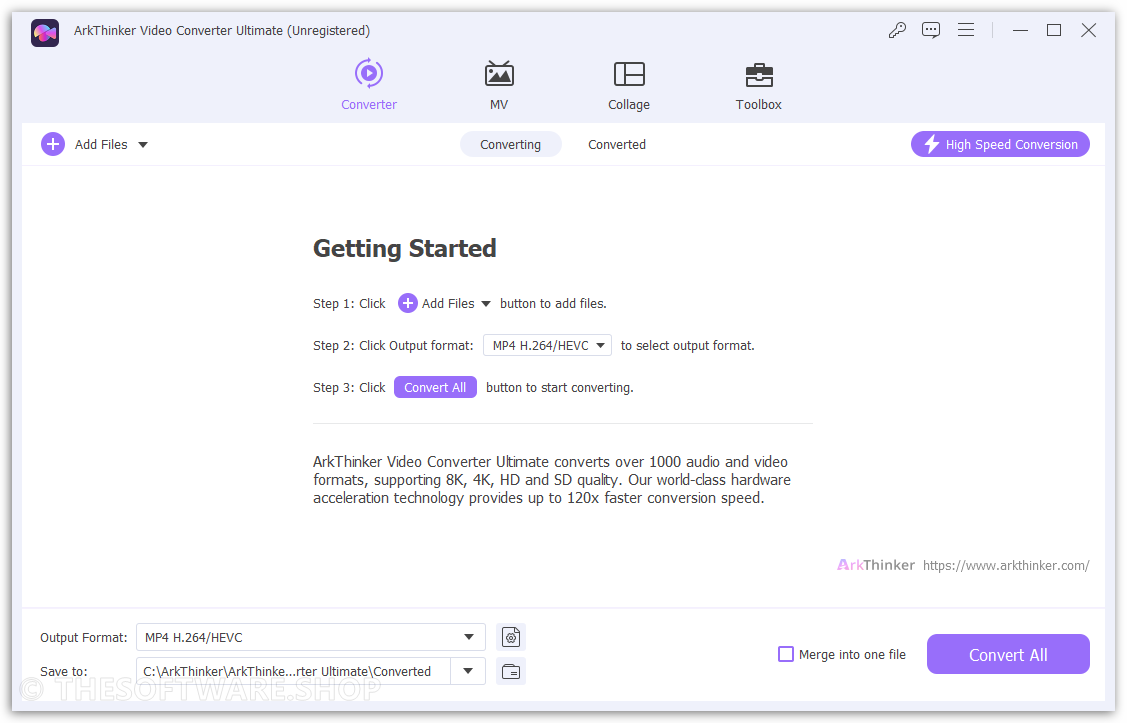Click the top-left purple plus icon
The height and width of the screenshot is (723, 1127).
click(x=52, y=144)
